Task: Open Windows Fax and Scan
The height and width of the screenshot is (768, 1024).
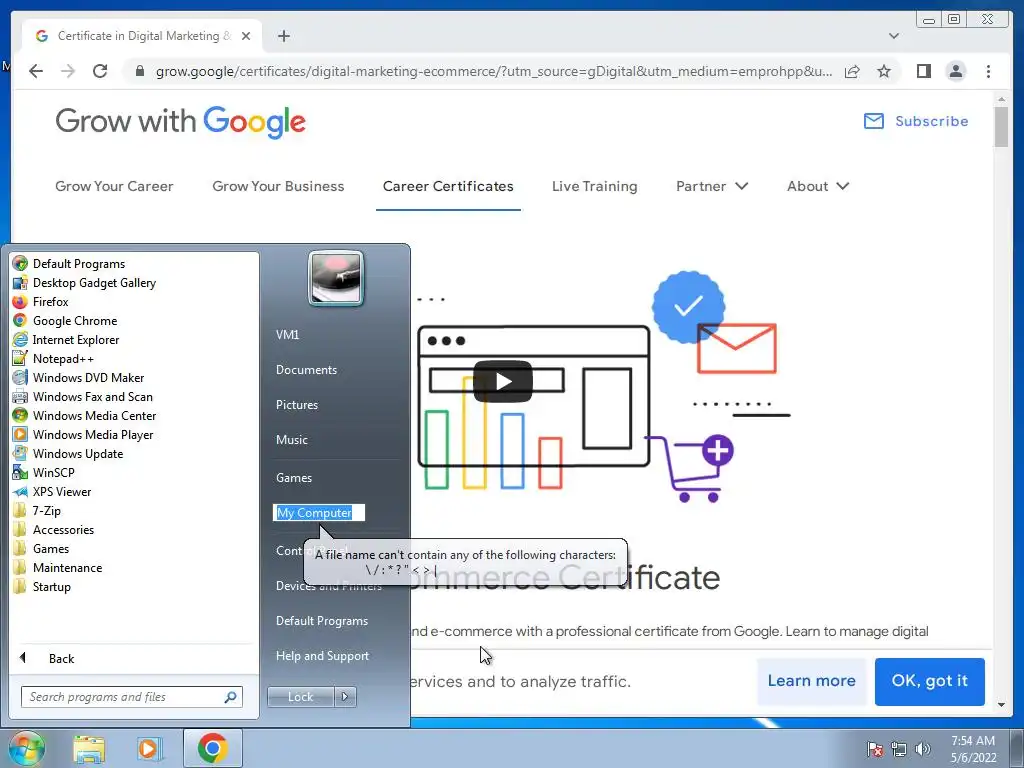Action: pyautogui.click(x=82, y=396)
